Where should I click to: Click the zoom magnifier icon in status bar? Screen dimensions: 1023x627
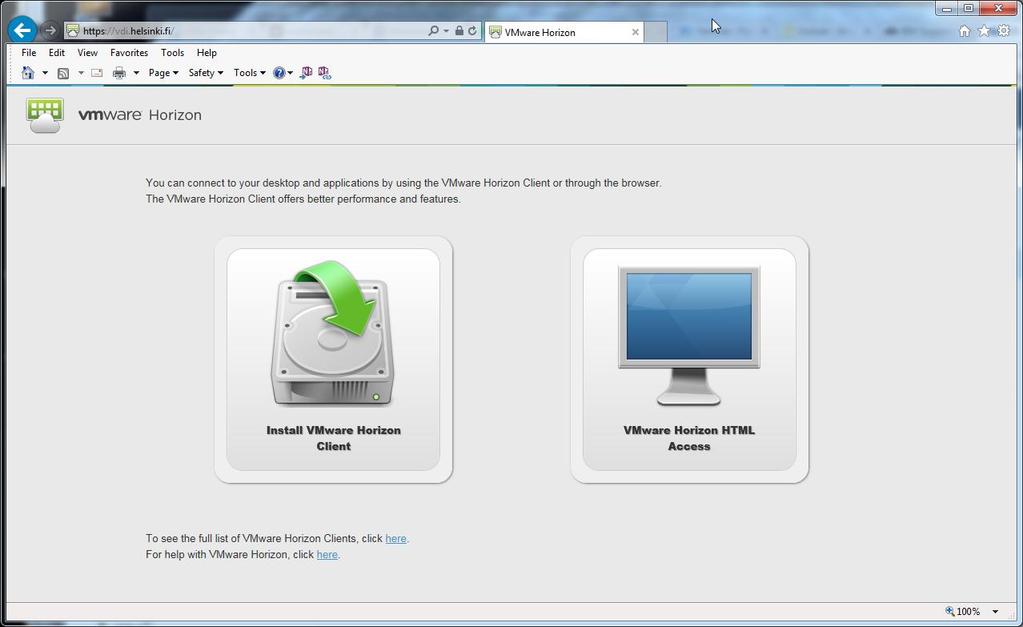950,611
